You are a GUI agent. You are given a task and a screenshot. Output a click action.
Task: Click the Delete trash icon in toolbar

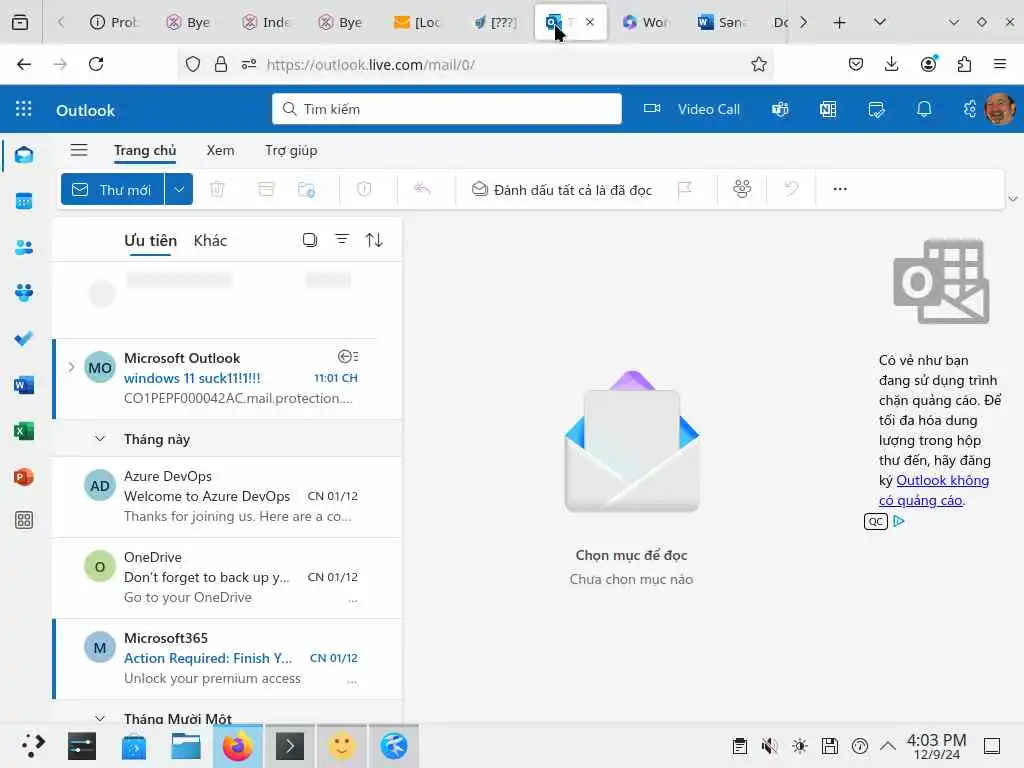(x=217, y=189)
